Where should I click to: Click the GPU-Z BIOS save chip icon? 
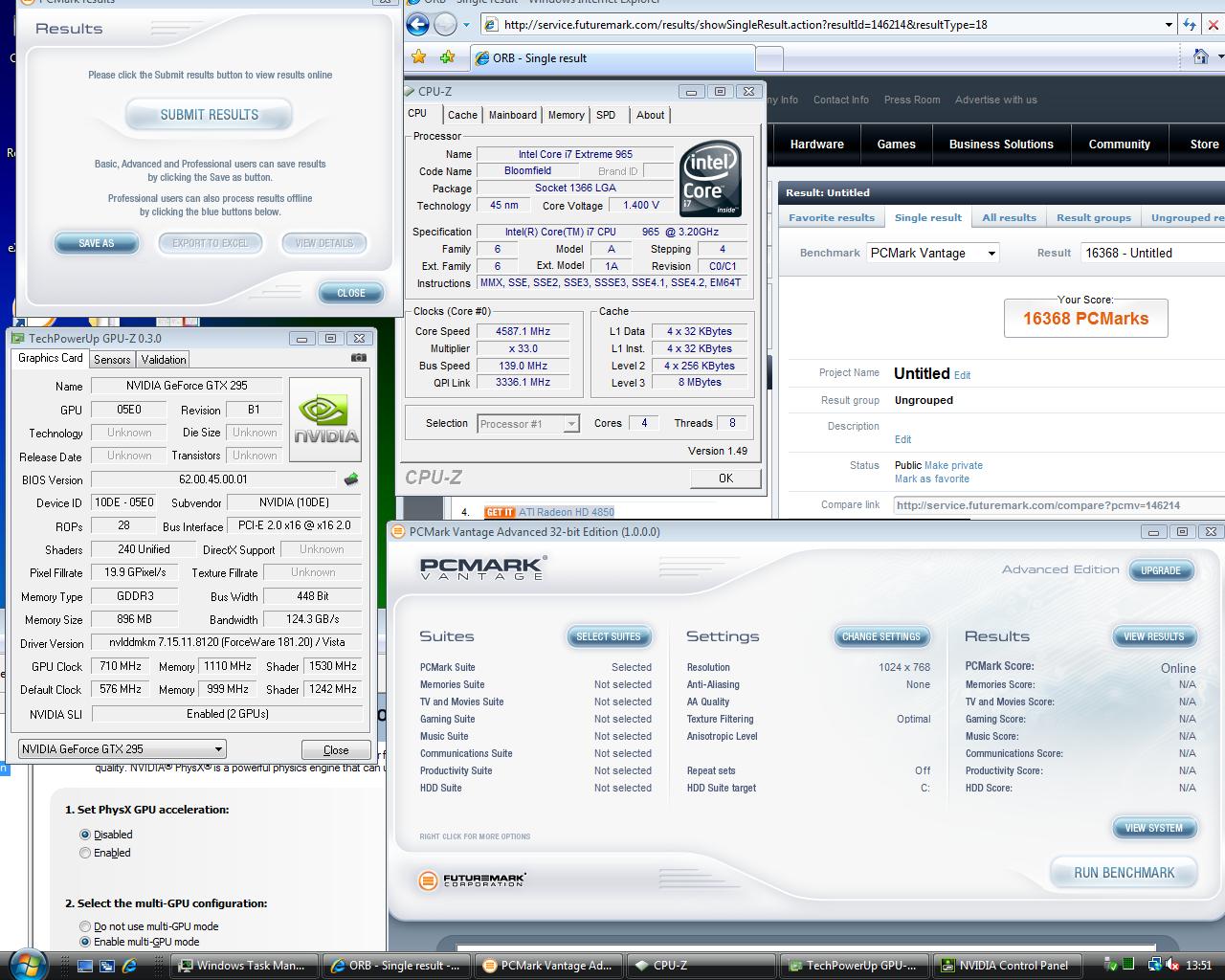(x=351, y=479)
